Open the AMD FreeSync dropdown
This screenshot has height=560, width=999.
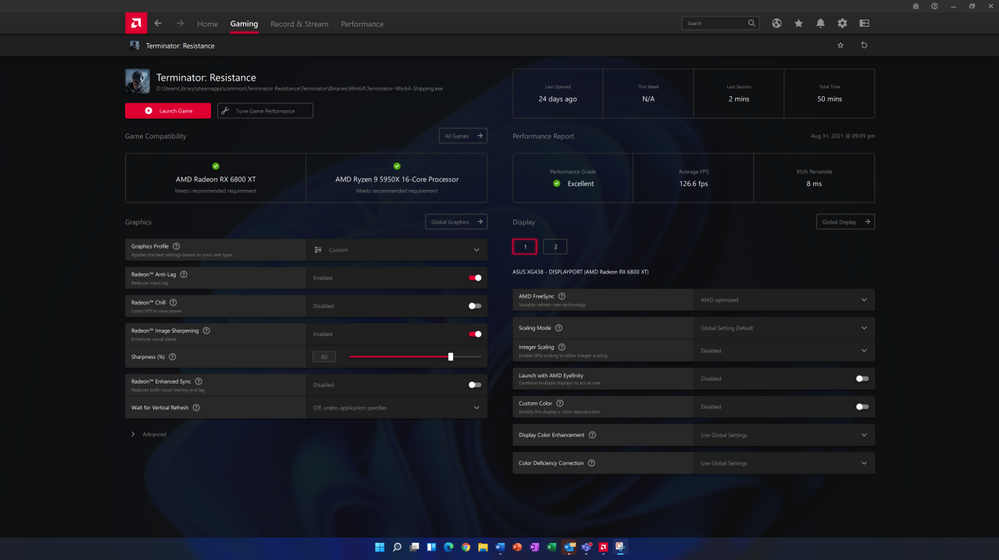(784, 300)
